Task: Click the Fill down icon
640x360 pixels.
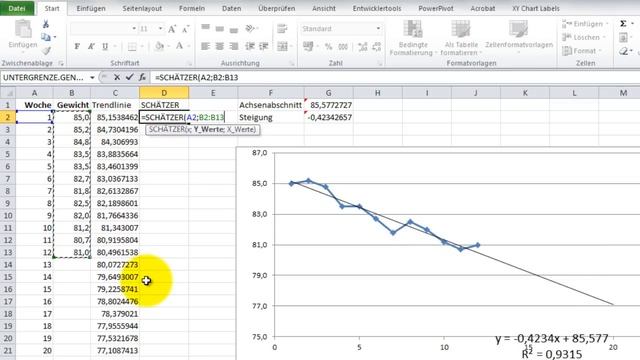Action: click(x=623, y=38)
